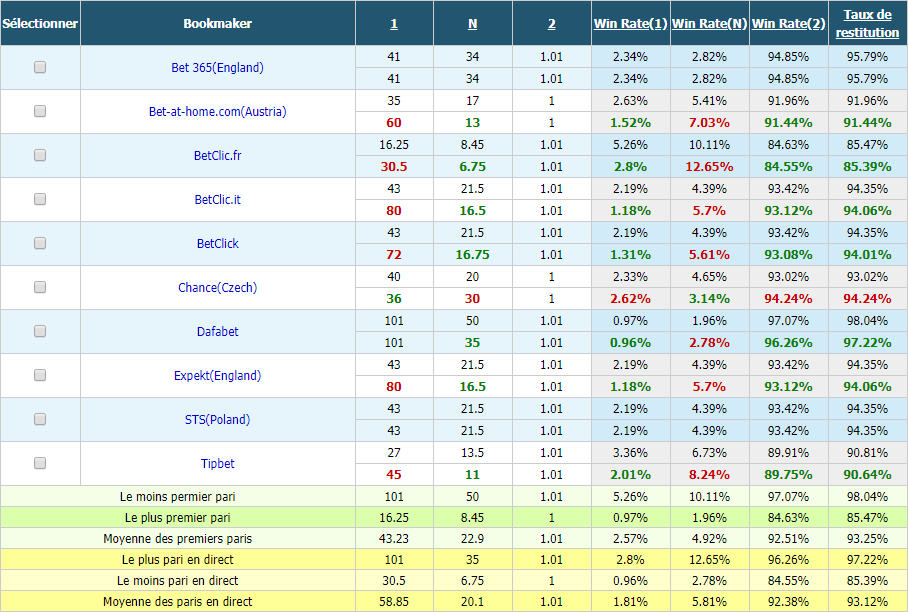Open the Tipbet bookmaker link
This screenshot has height=612, width=908.
[217, 464]
